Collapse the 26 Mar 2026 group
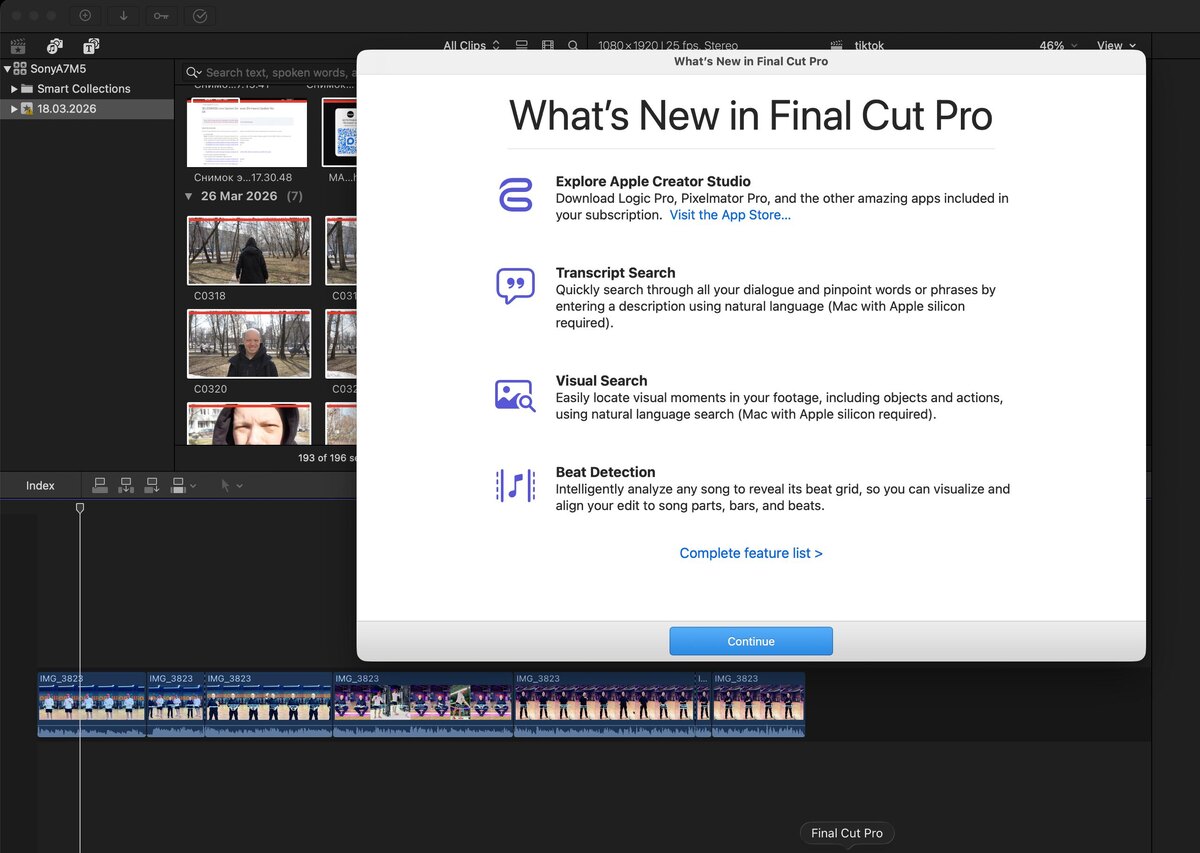 [x=189, y=197]
